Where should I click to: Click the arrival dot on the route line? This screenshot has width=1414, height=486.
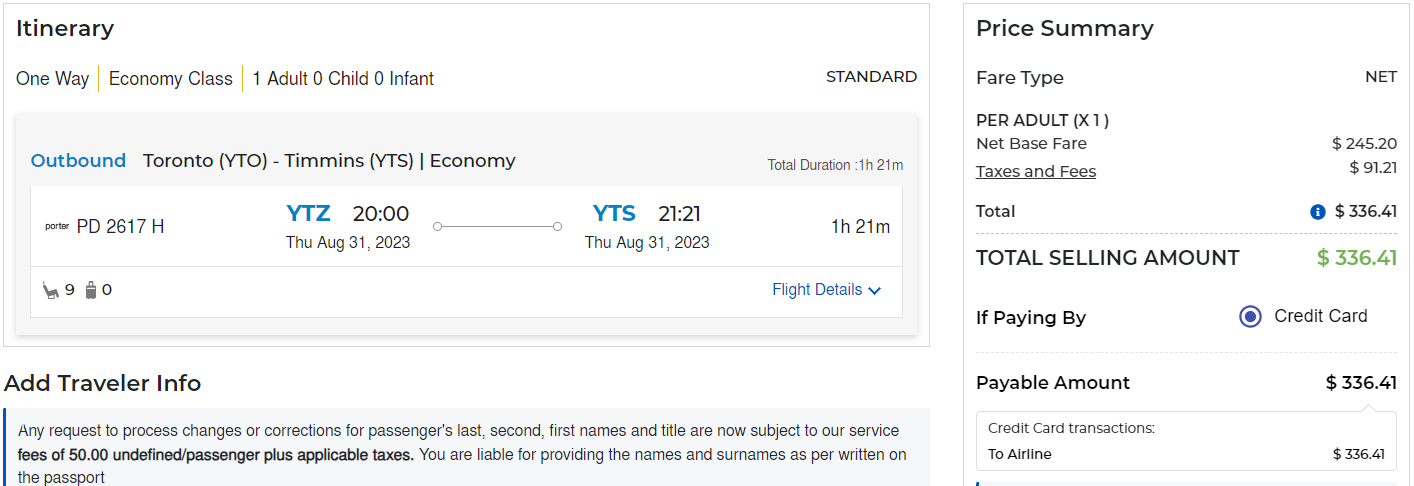[x=557, y=227]
